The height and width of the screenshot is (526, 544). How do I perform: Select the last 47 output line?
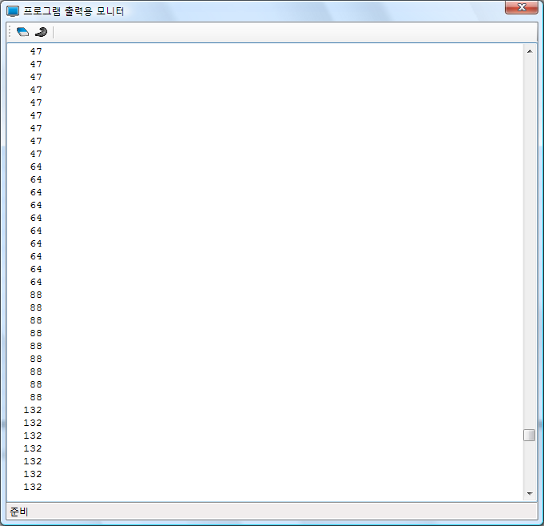36,154
